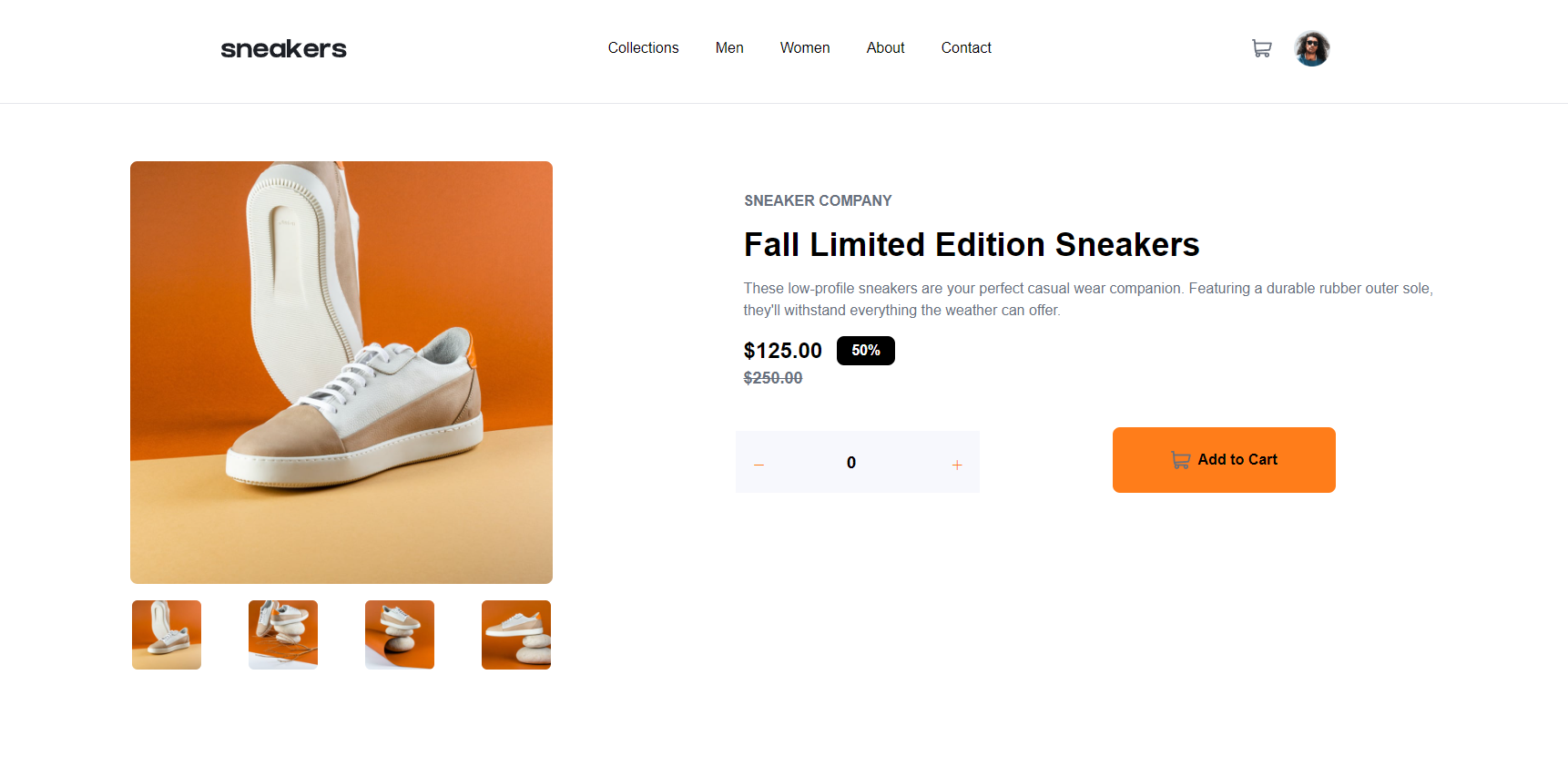Select the second product thumbnail

tap(283, 635)
